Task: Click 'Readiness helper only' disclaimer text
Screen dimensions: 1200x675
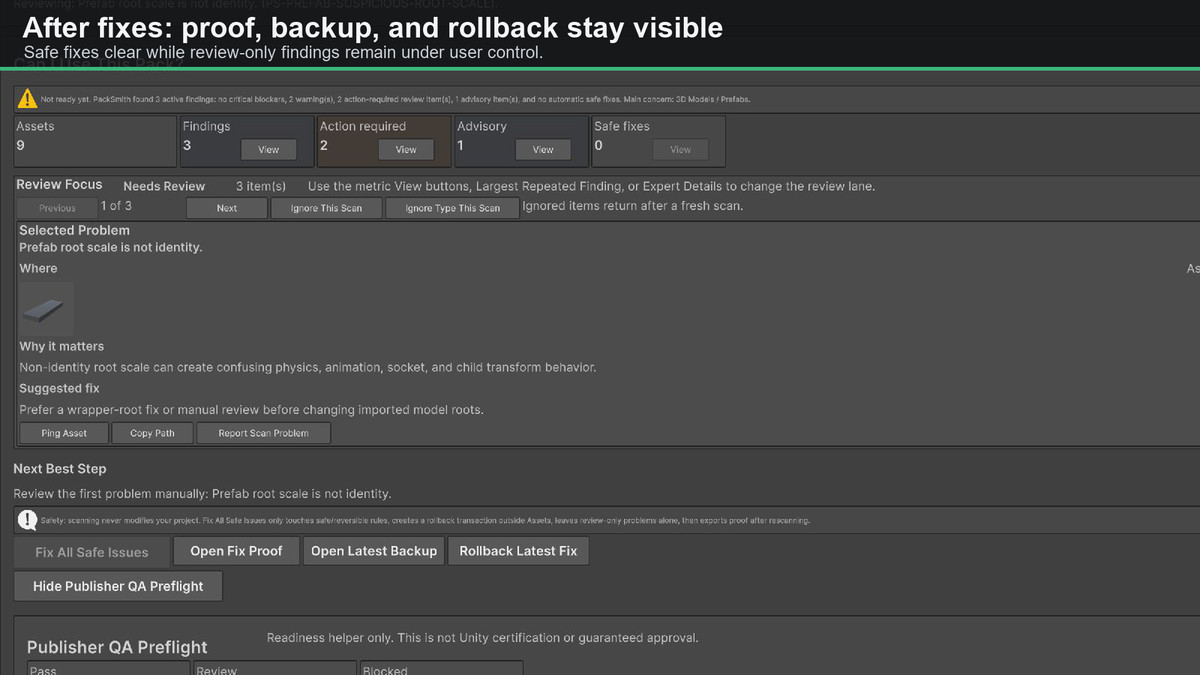Action: (x=483, y=638)
